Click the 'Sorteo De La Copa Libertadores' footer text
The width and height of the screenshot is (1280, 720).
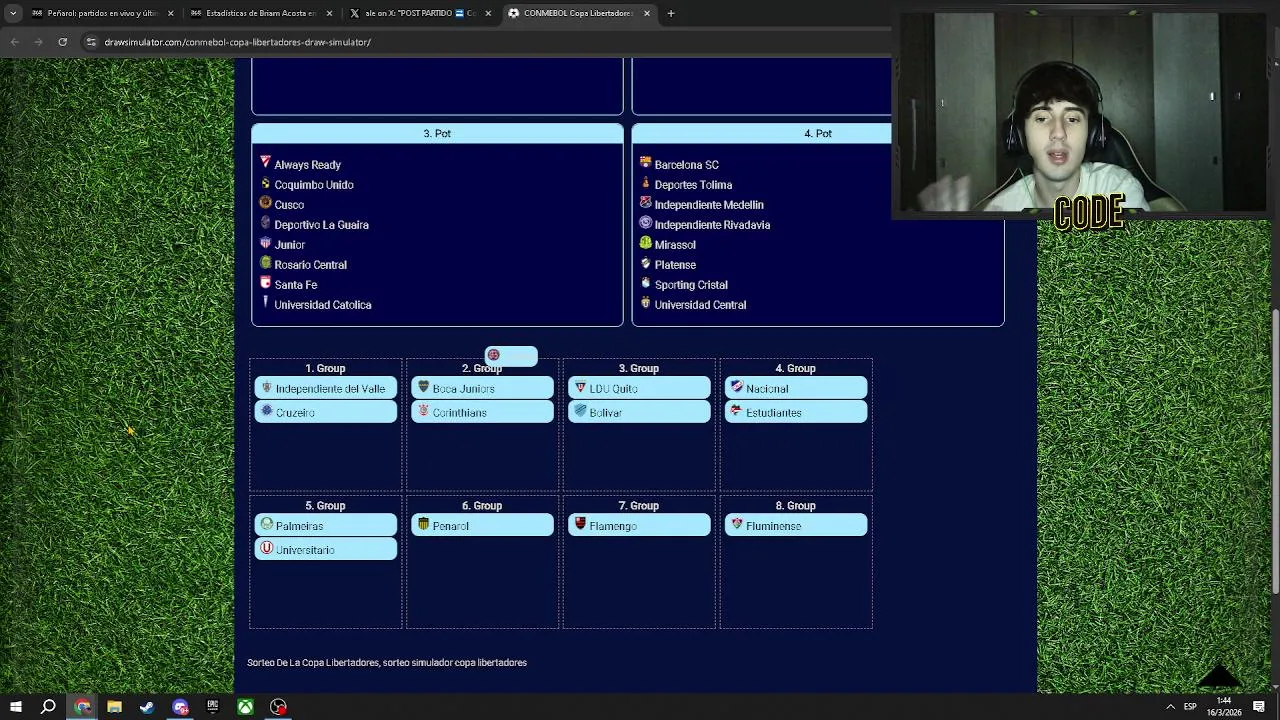click(x=387, y=662)
